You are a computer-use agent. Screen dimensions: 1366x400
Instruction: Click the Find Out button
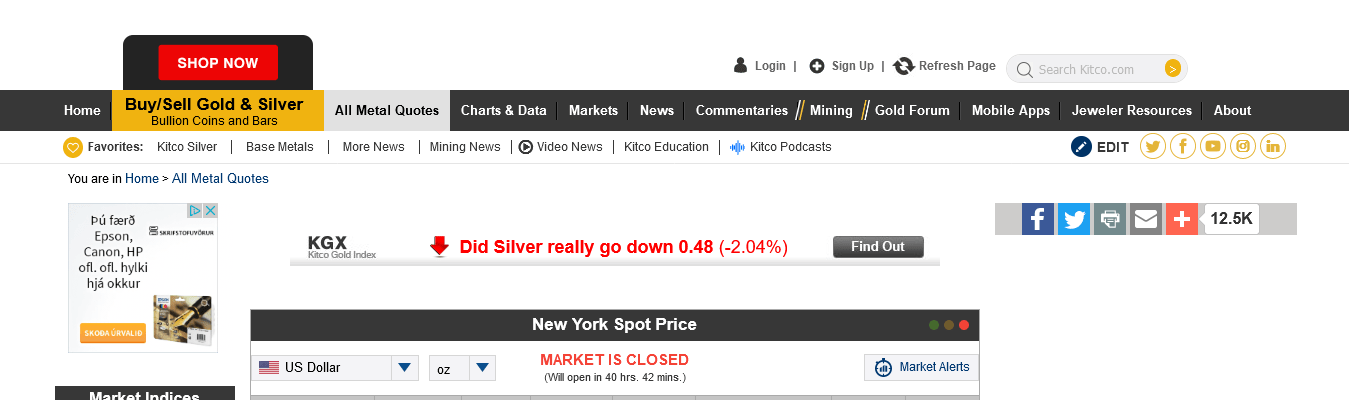click(x=878, y=247)
